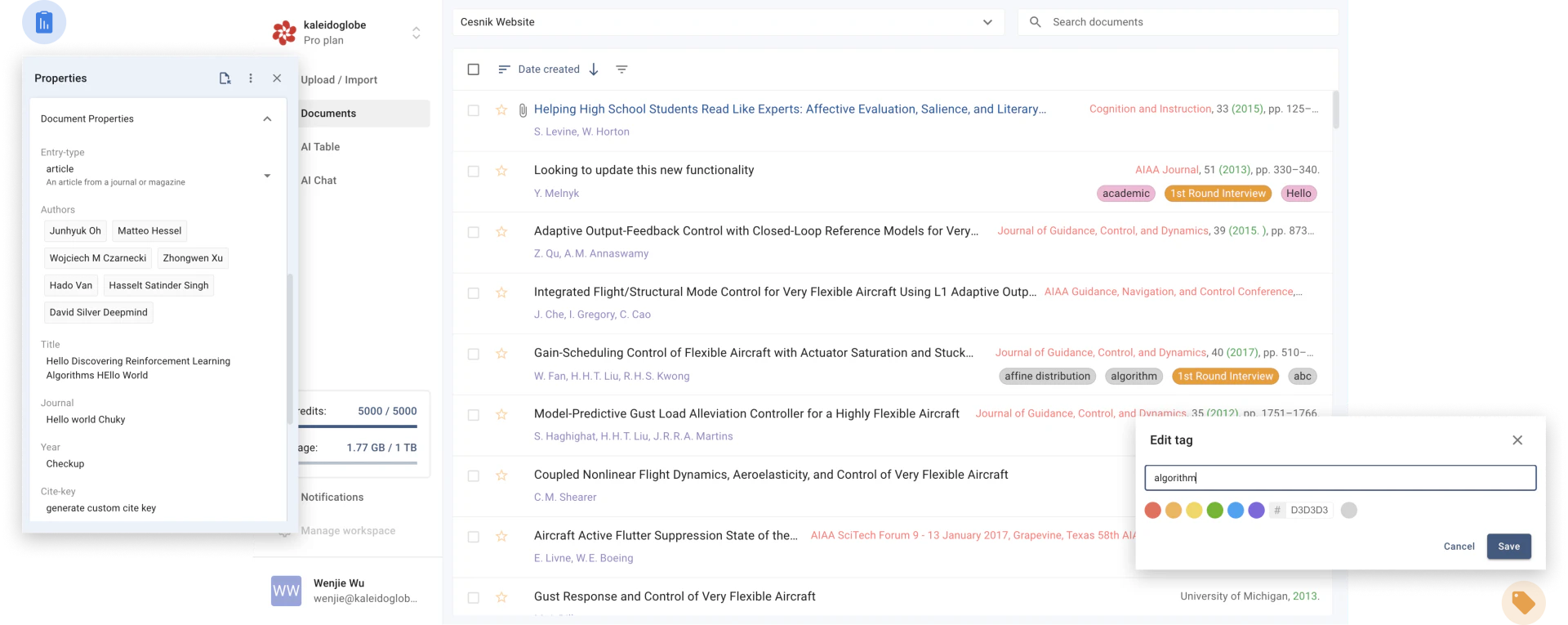Click the search magnifier icon
Viewport: 1568px width, 625px height.
[1035, 22]
